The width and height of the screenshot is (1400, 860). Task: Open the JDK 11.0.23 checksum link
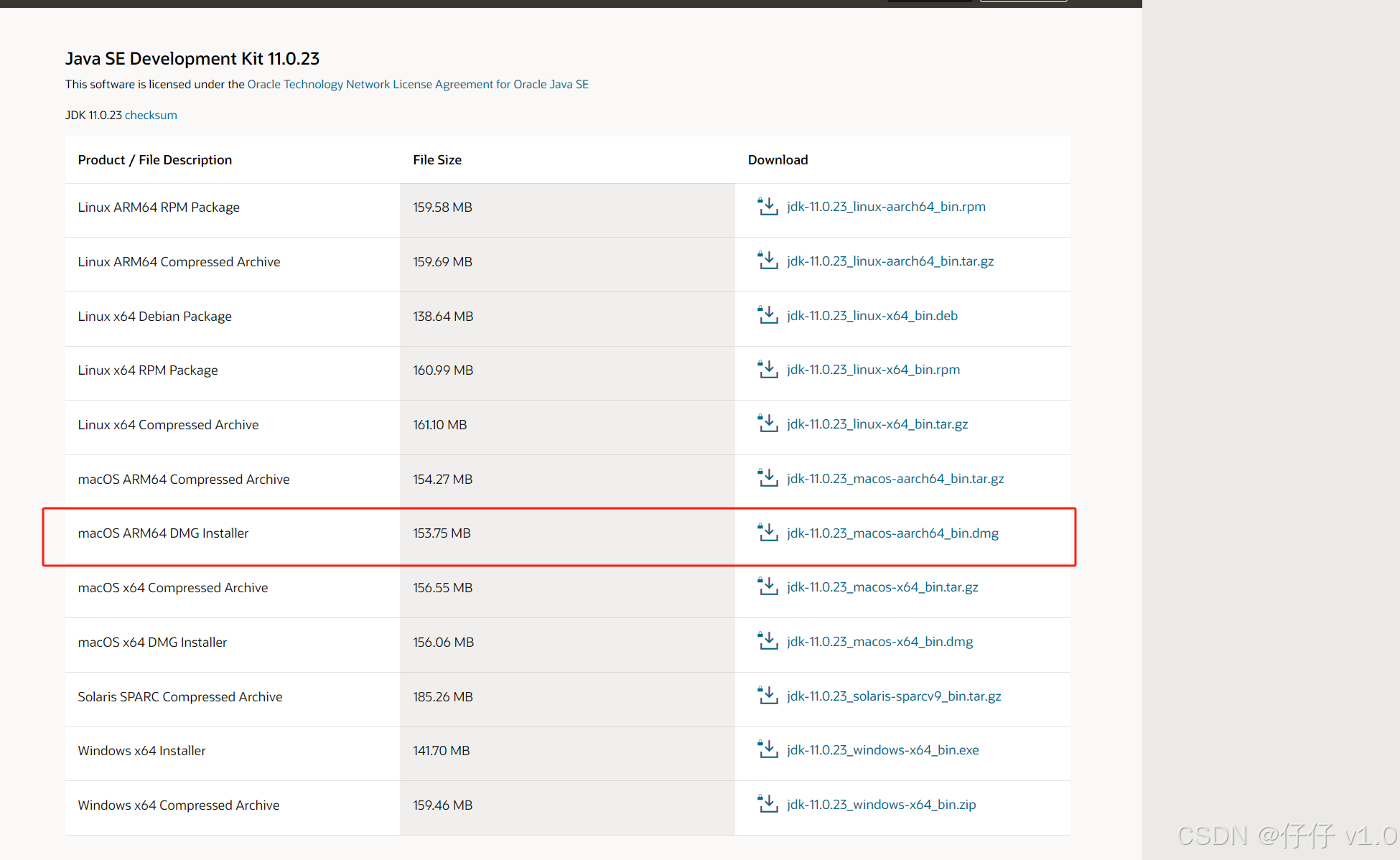[x=151, y=115]
